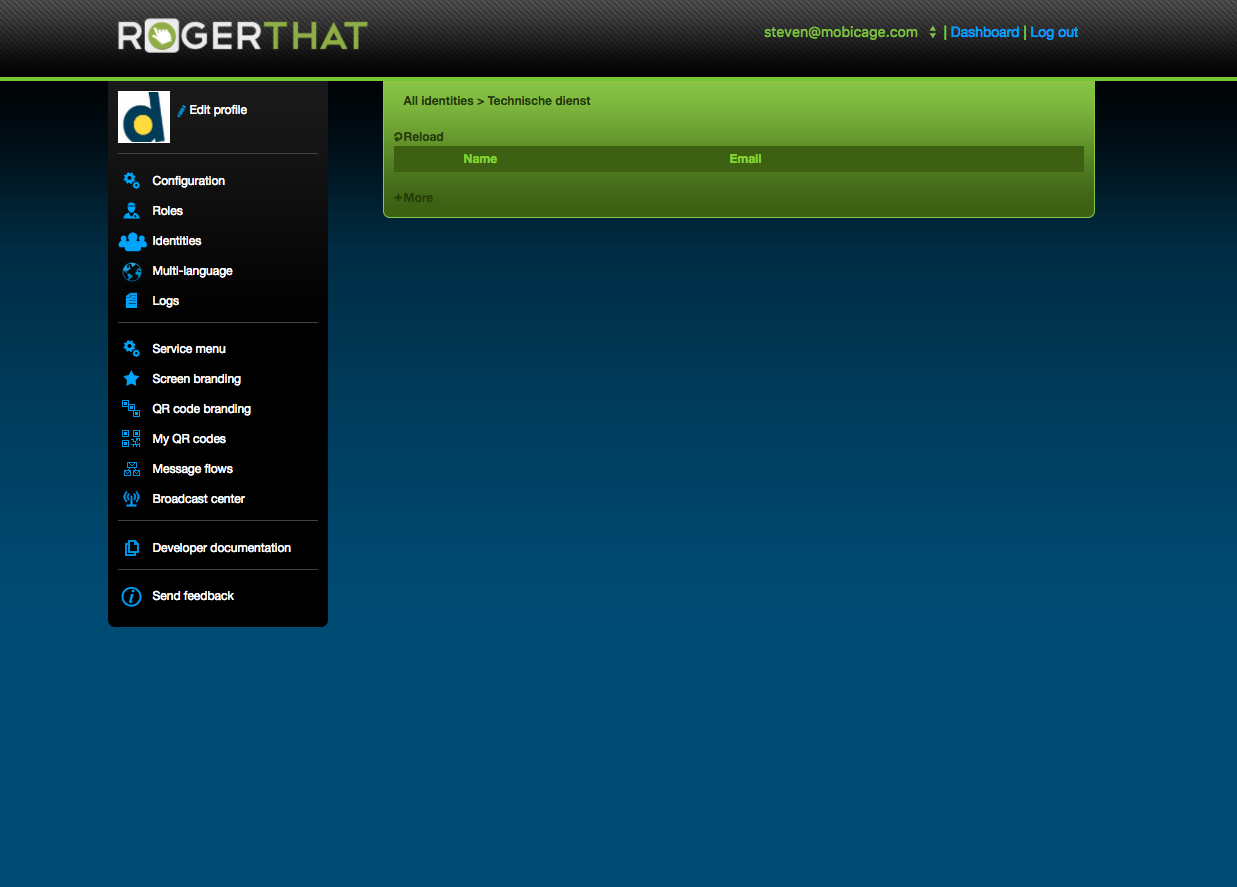Viewport: 1237px width, 887px height.
Task: Go to QR code branding
Action: click(201, 409)
